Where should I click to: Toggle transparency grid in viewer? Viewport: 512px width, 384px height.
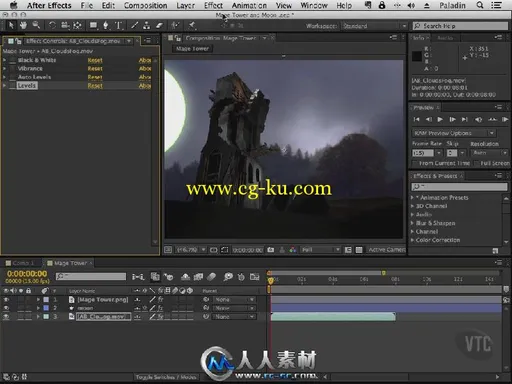coord(359,250)
